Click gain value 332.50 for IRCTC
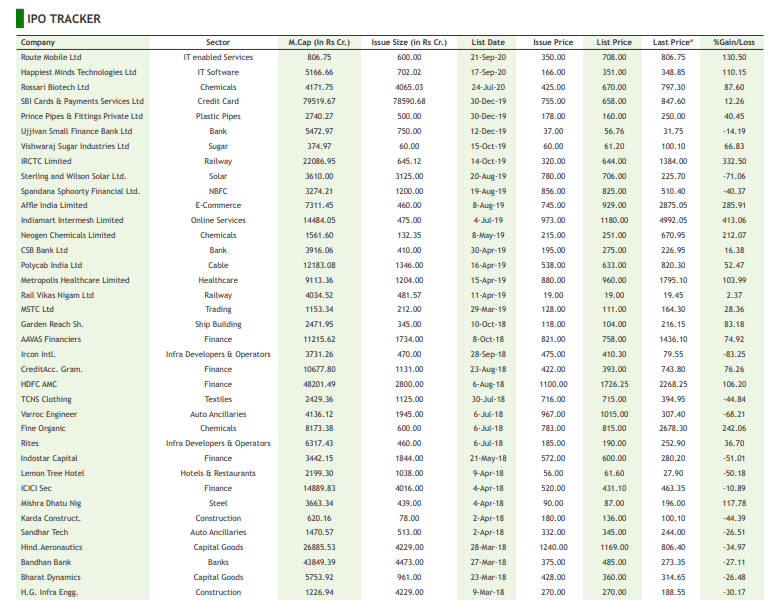 coord(734,161)
